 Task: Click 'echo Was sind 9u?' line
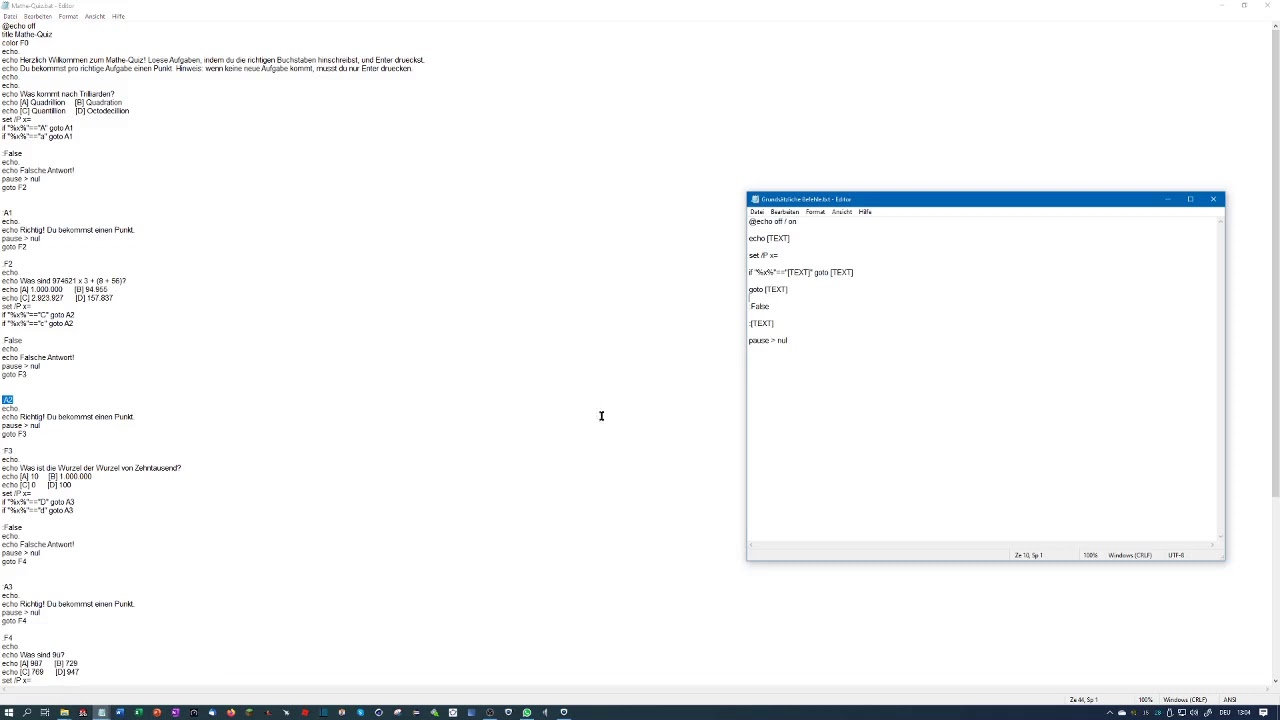click(x=33, y=655)
